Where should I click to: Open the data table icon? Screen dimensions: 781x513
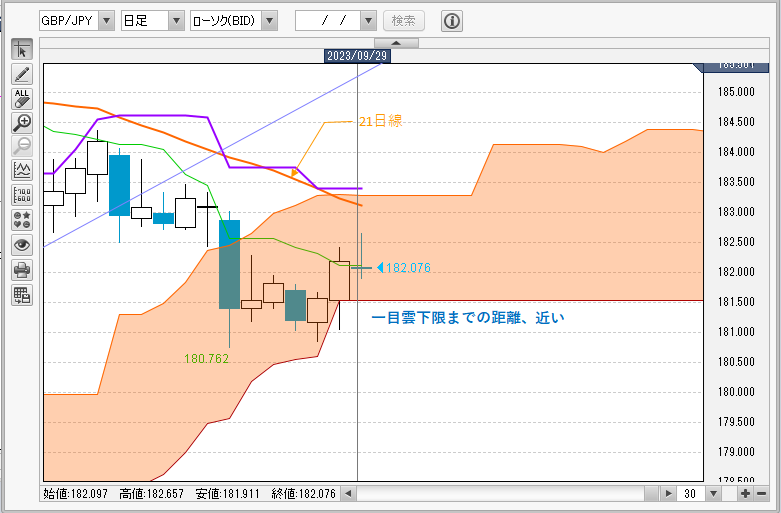tap(22, 295)
